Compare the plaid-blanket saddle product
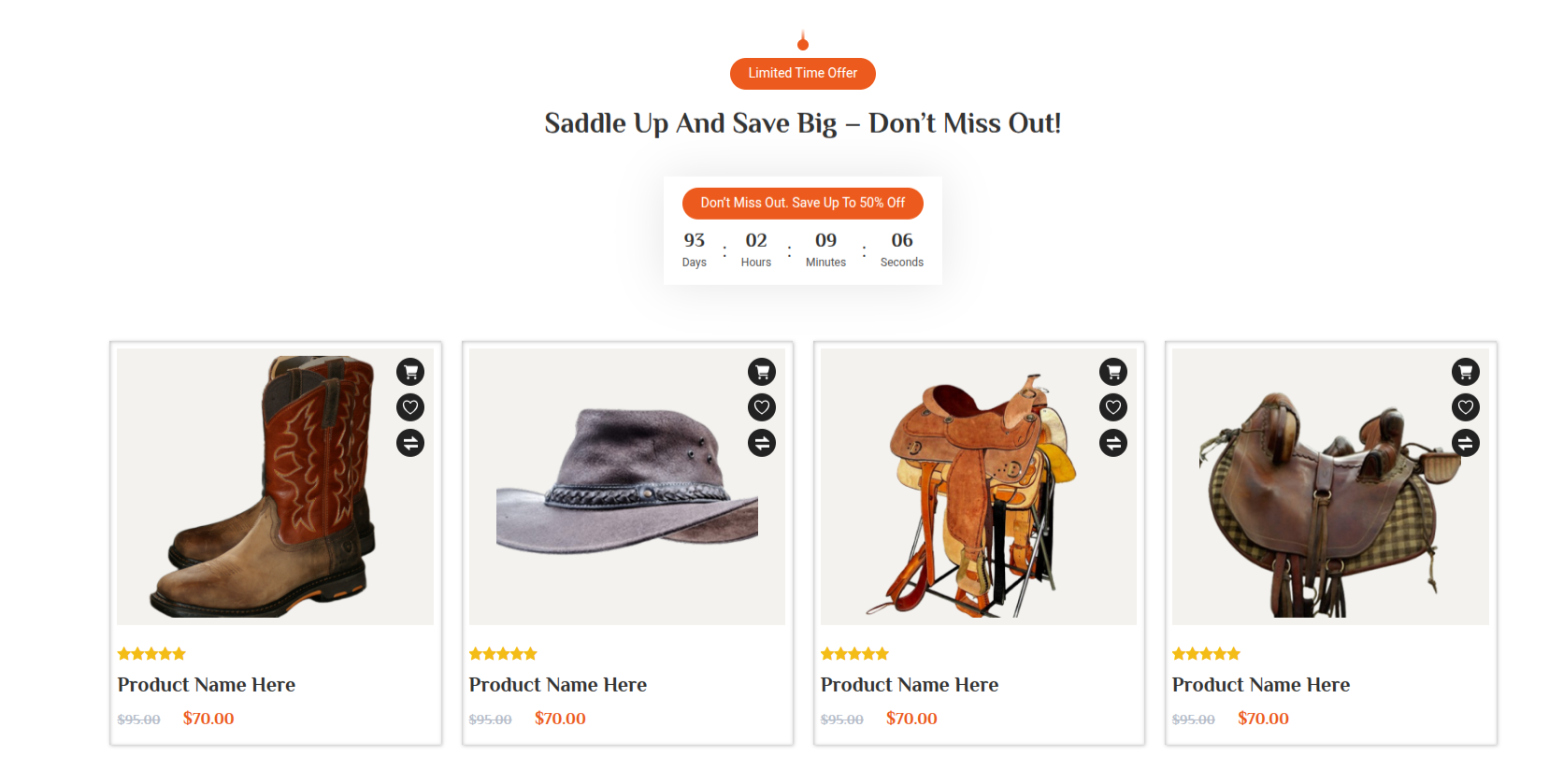 pyautogui.click(x=1466, y=443)
